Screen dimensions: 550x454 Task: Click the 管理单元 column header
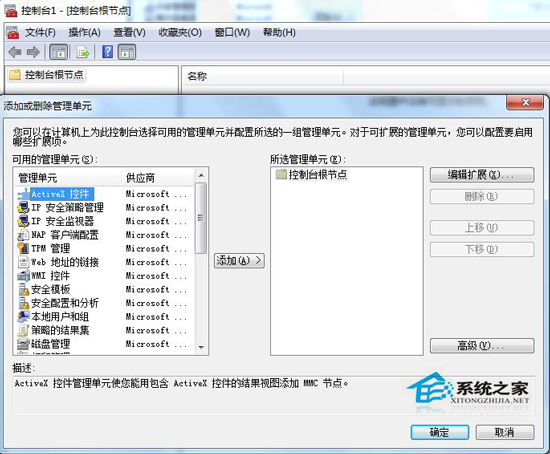68,178
